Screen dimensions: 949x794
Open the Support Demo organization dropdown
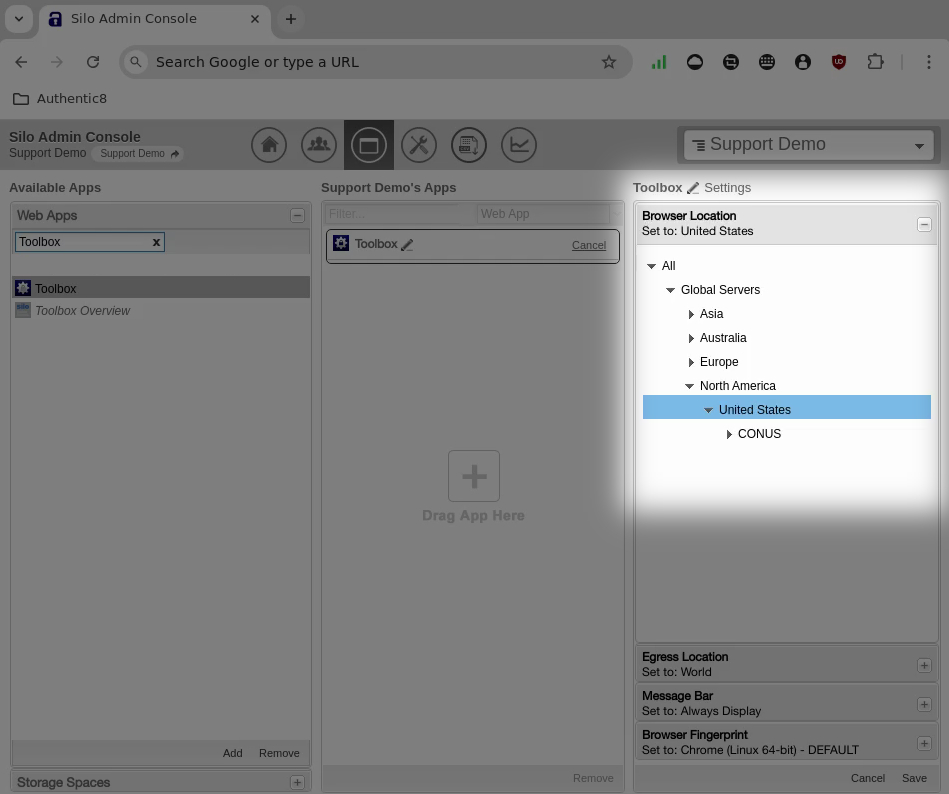[x=809, y=145]
